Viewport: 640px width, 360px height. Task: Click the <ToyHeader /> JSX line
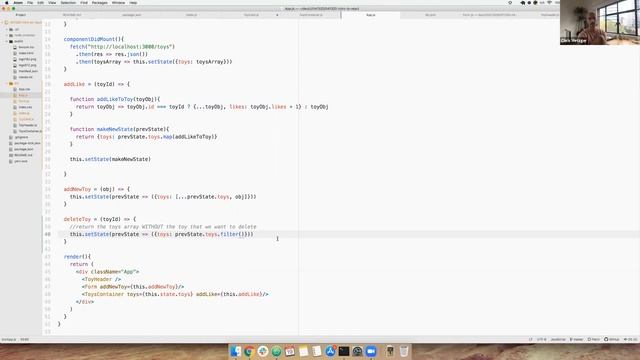(101, 279)
